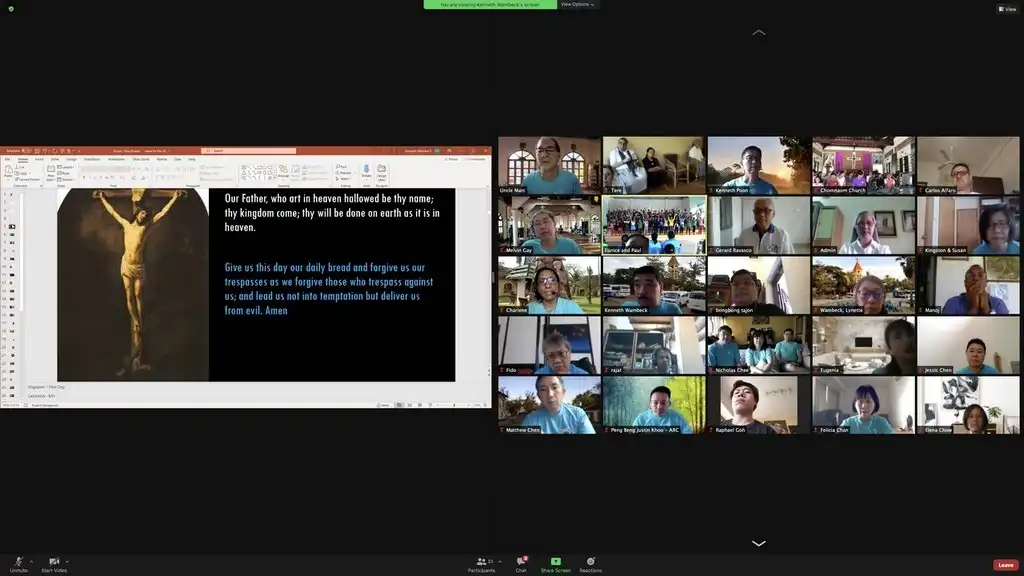Show previous page of video gallery

tap(759, 32)
